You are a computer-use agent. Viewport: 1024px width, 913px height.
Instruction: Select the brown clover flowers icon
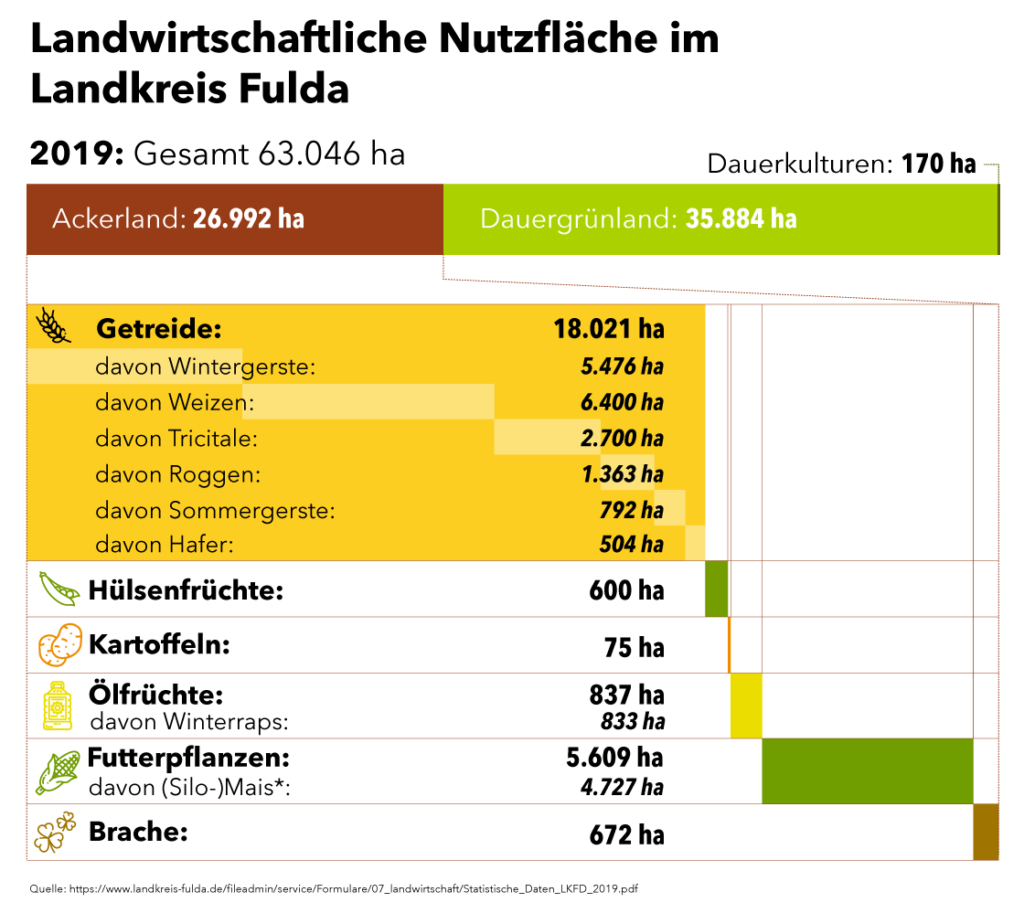point(55,832)
